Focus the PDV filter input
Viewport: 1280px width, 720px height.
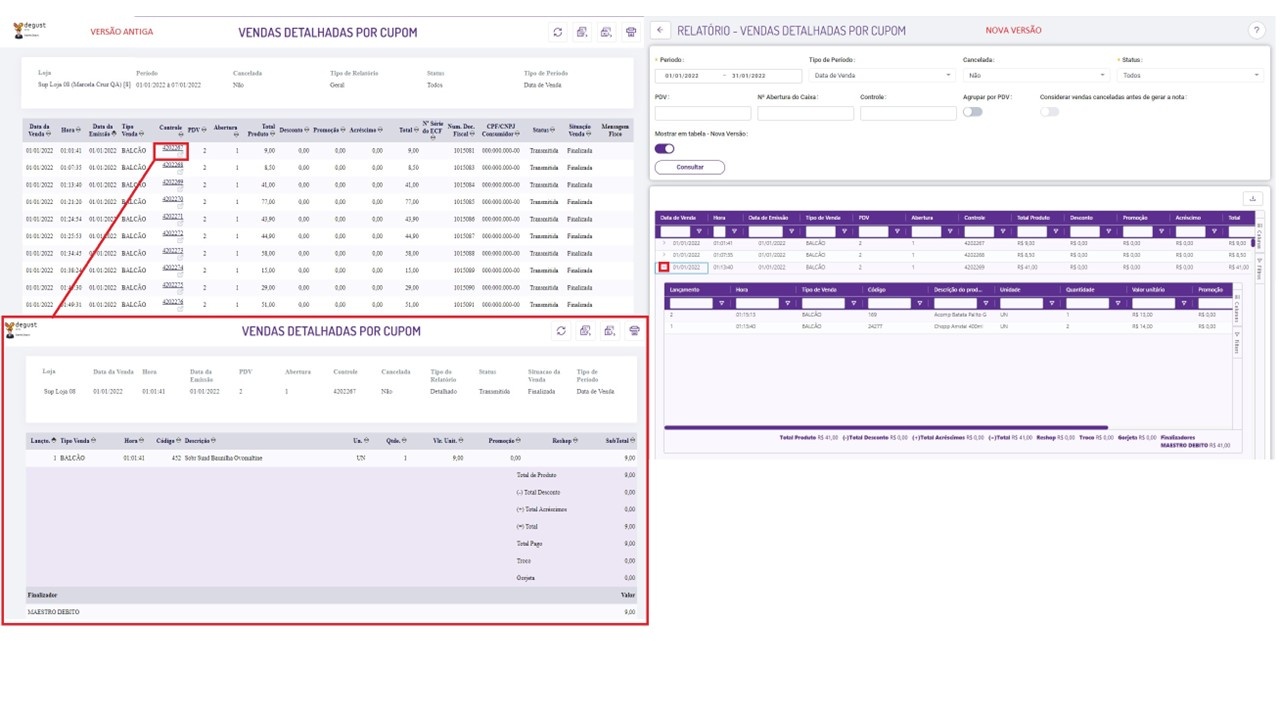(703, 113)
